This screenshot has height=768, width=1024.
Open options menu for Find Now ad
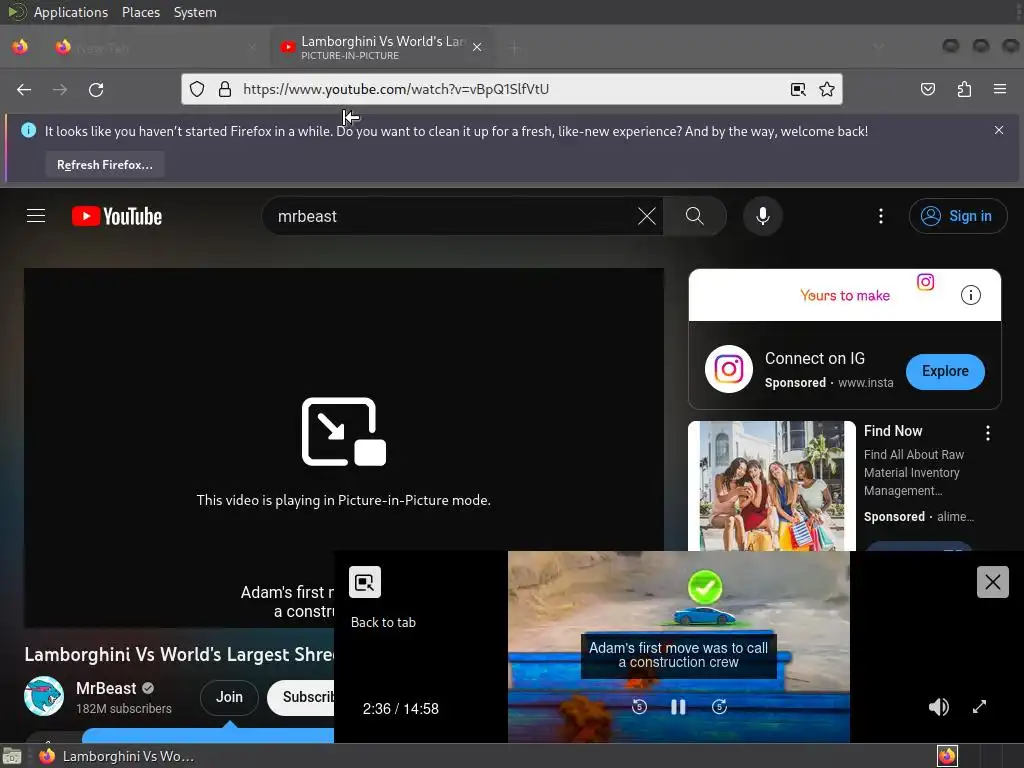click(987, 432)
